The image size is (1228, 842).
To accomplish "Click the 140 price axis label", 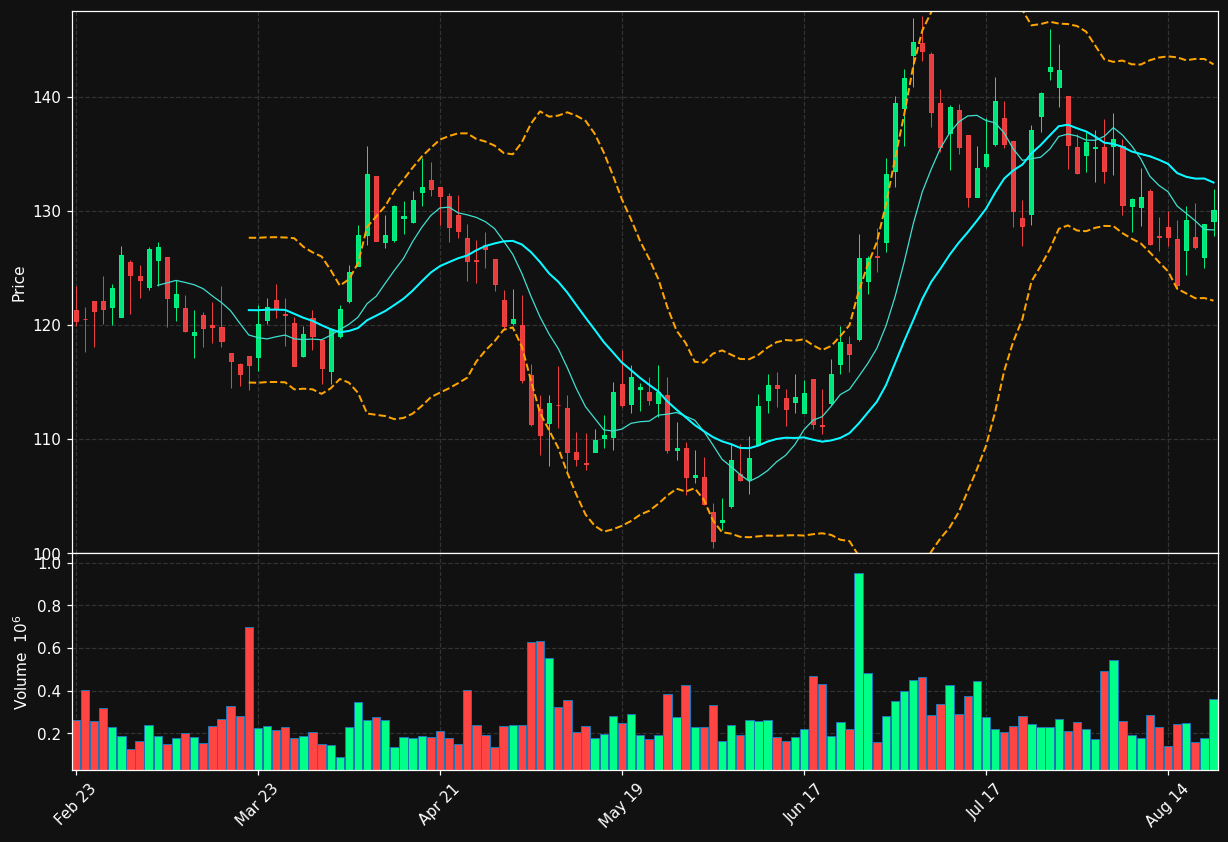I will [51, 98].
